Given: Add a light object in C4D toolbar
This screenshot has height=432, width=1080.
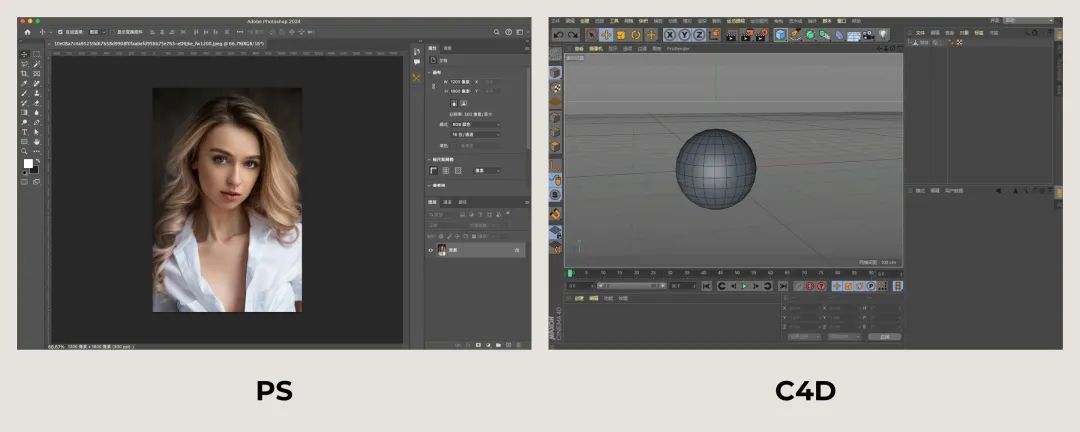Looking at the screenshot, I should coord(882,34).
